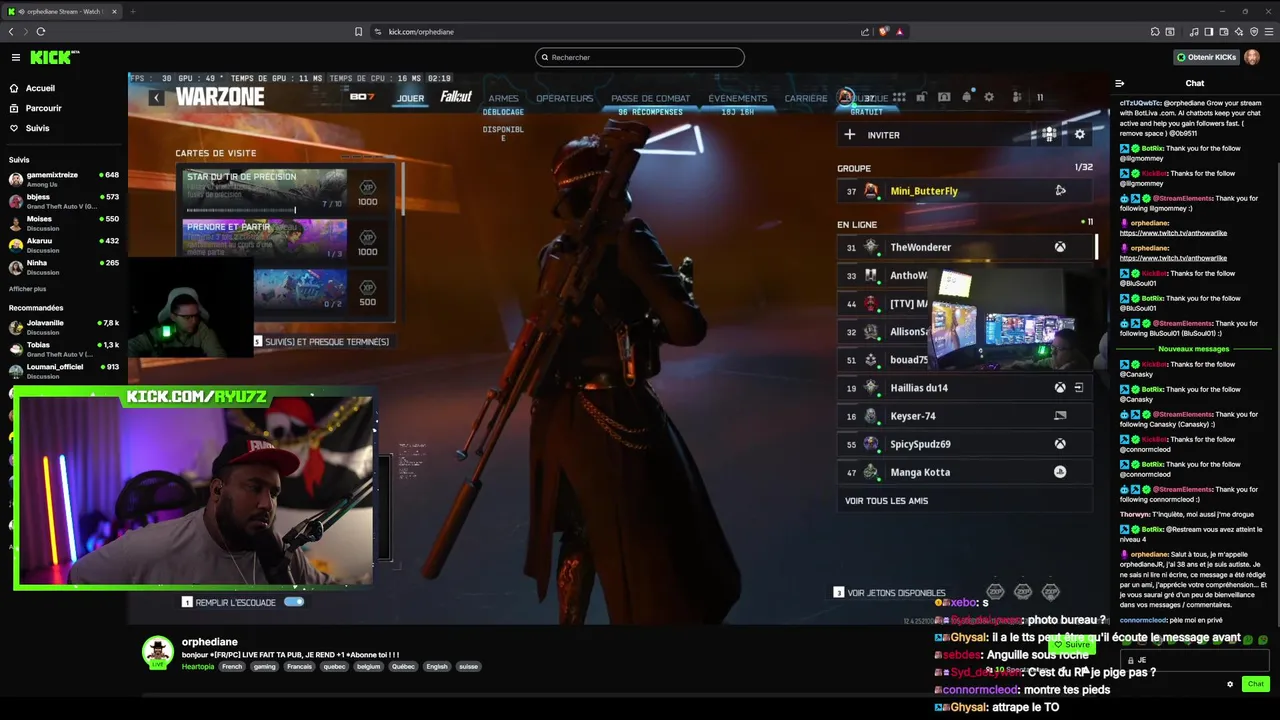This screenshot has width=1280, height=720.
Task: Open social panel gear settings icon
Action: click(1079, 134)
